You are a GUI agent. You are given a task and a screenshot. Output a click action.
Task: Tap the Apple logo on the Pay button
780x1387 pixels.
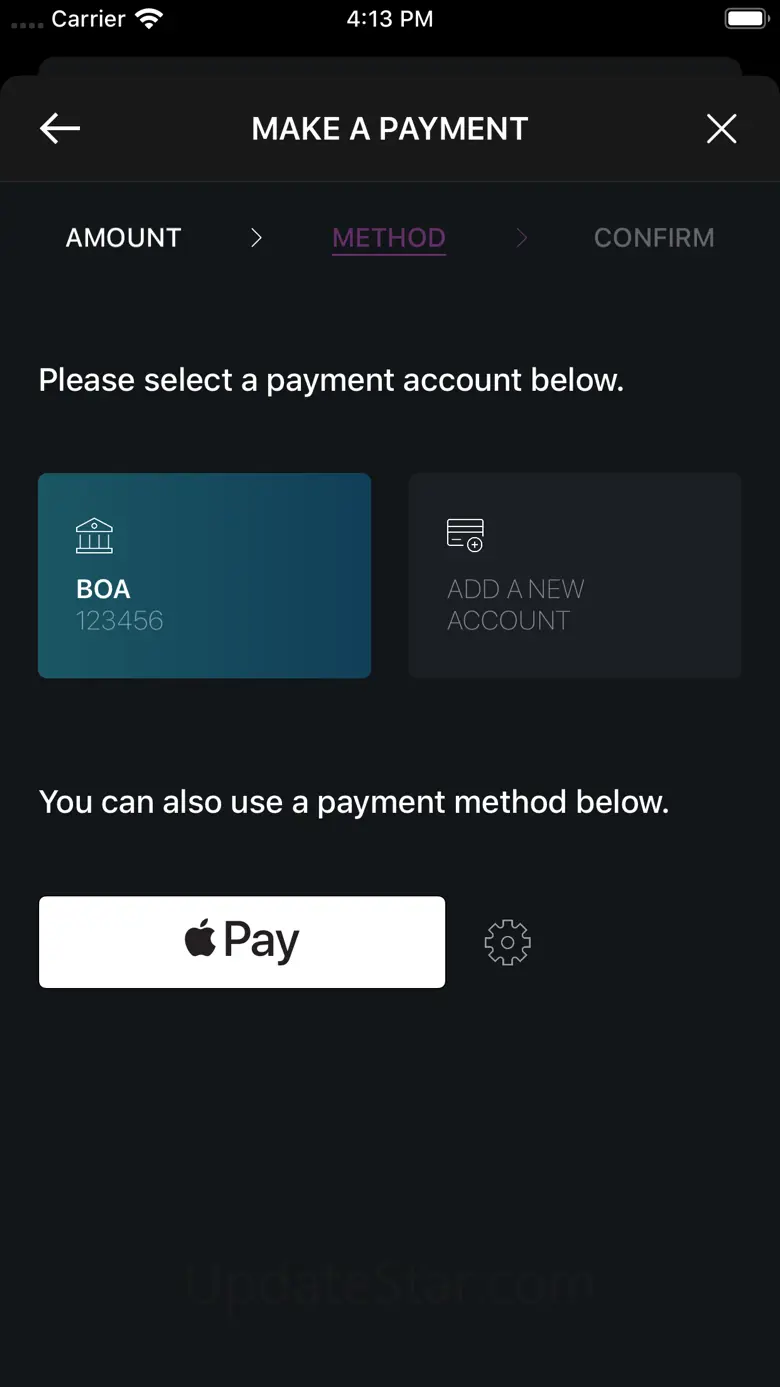coord(200,940)
